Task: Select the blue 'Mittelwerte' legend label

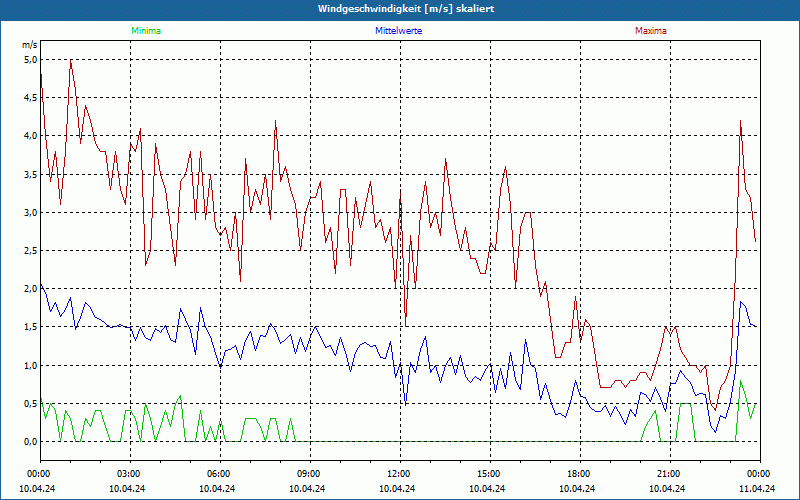Action: coord(398,31)
